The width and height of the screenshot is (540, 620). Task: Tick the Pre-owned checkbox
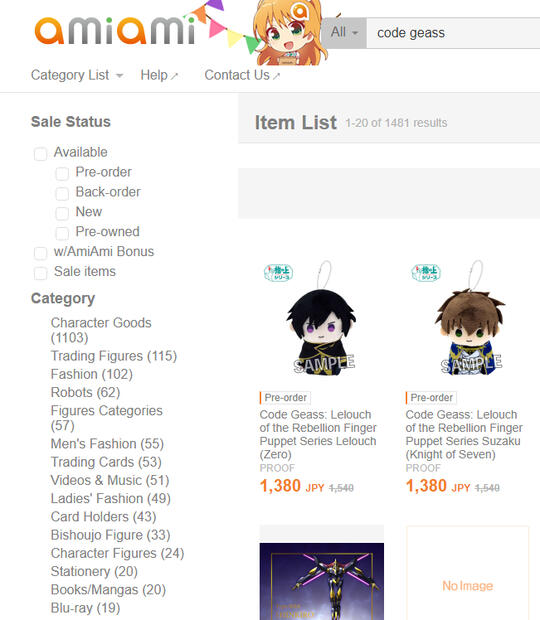point(62,233)
